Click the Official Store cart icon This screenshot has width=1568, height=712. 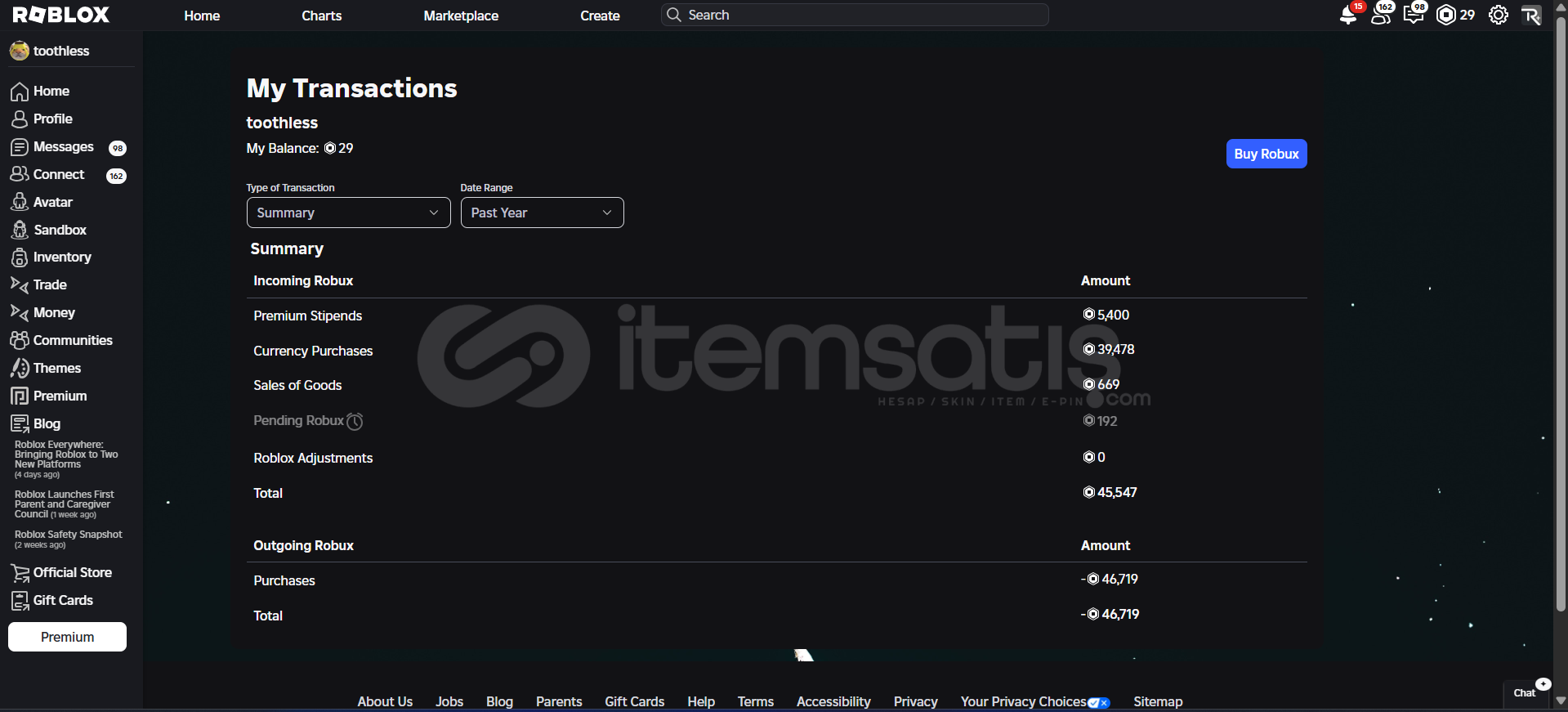coord(20,573)
